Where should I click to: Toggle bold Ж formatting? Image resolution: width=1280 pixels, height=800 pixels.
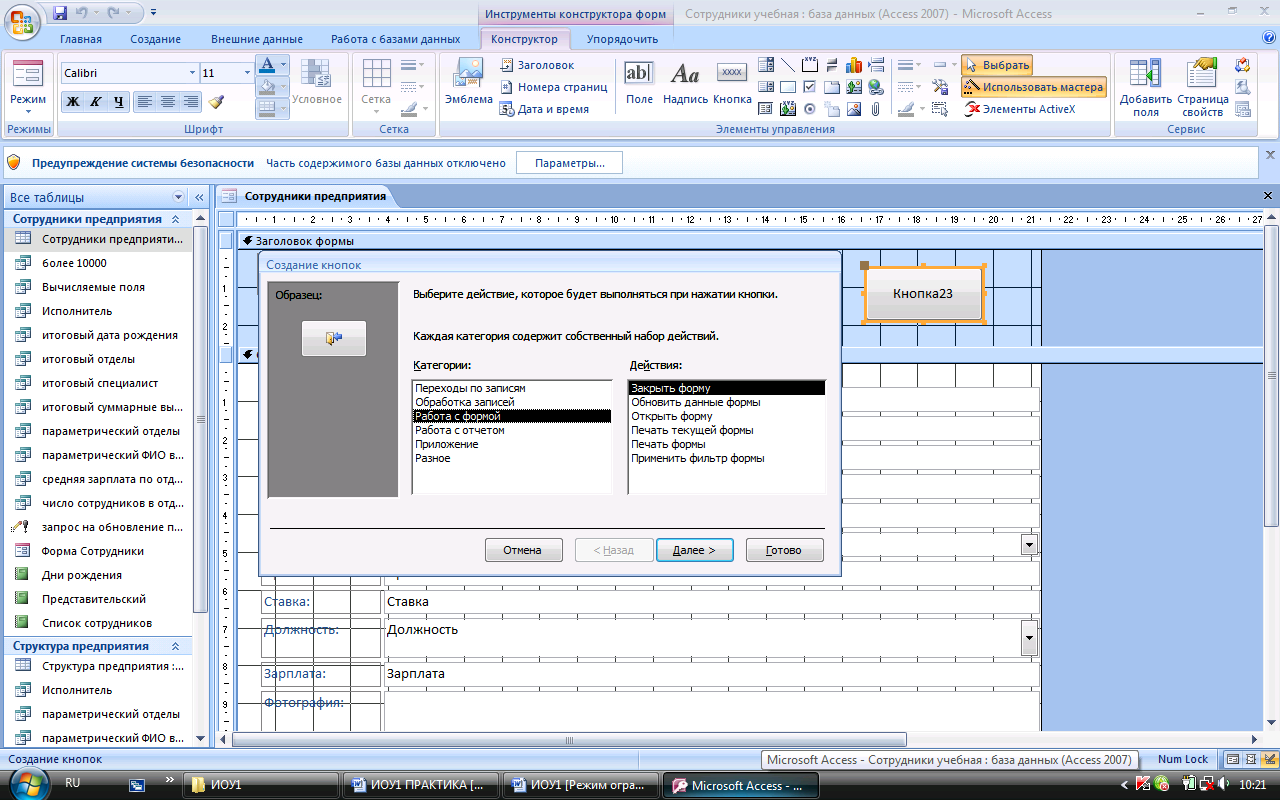click(x=72, y=101)
